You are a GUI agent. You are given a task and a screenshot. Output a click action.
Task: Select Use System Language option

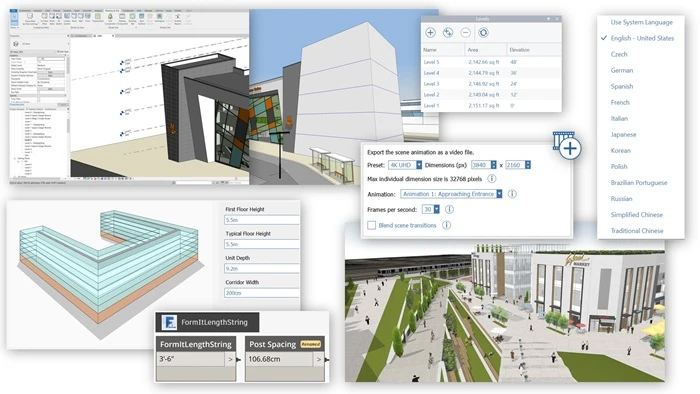click(x=642, y=22)
